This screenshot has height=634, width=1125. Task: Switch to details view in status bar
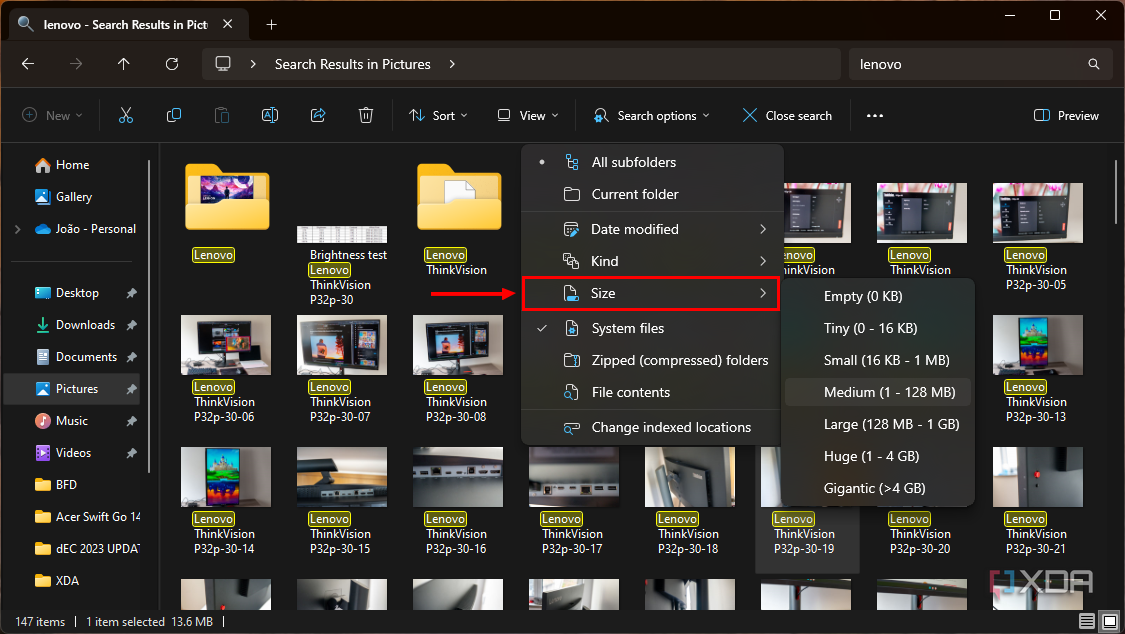tap(1087, 621)
